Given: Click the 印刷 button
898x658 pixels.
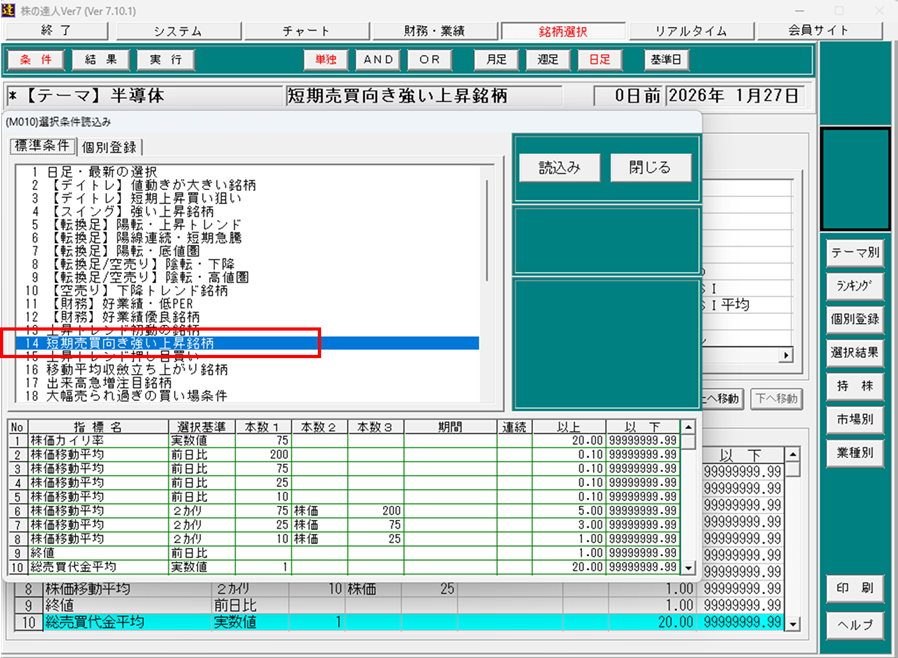Looking at the screenshot, I should click(x=854, y=588).
